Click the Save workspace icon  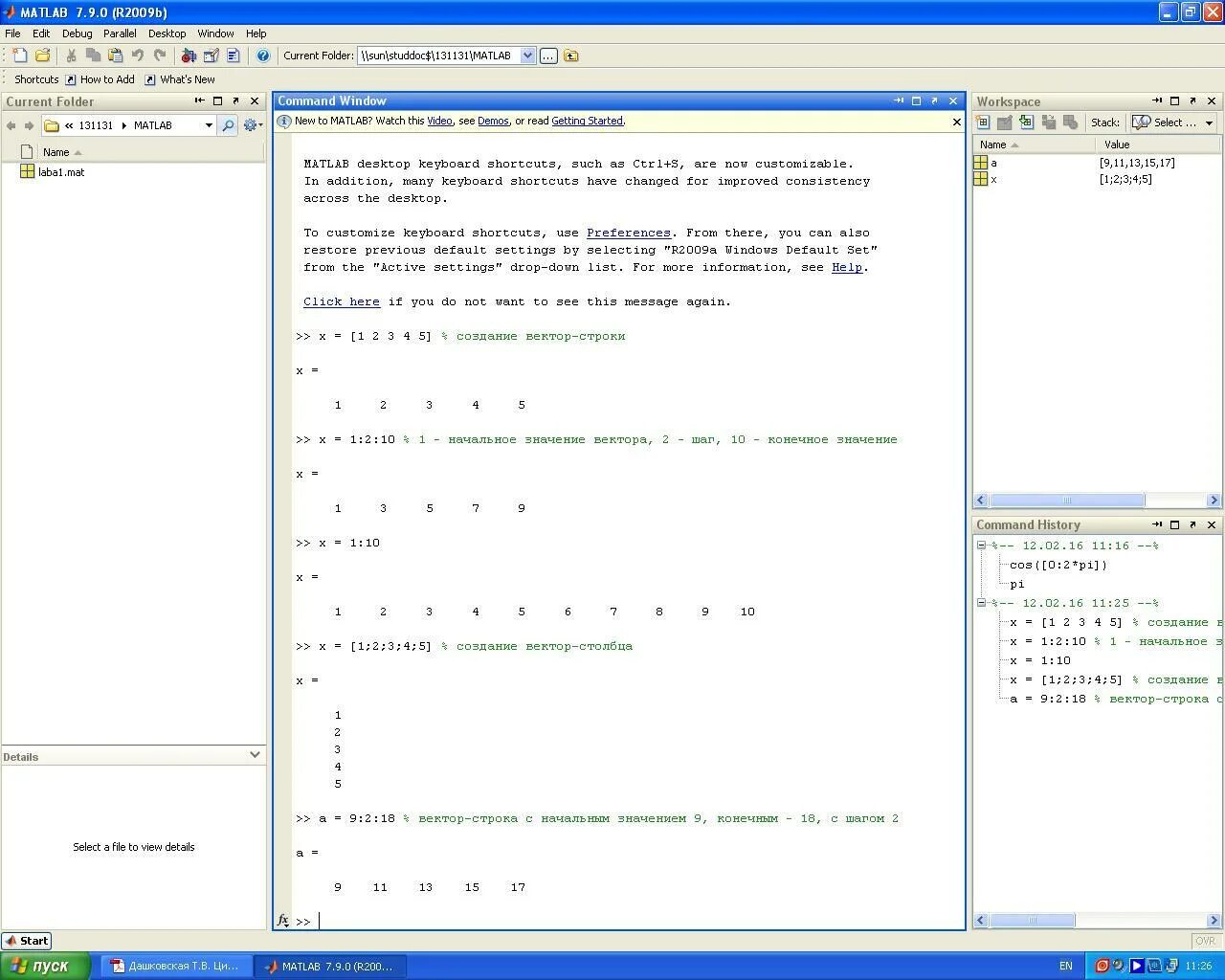[1048, 122]
